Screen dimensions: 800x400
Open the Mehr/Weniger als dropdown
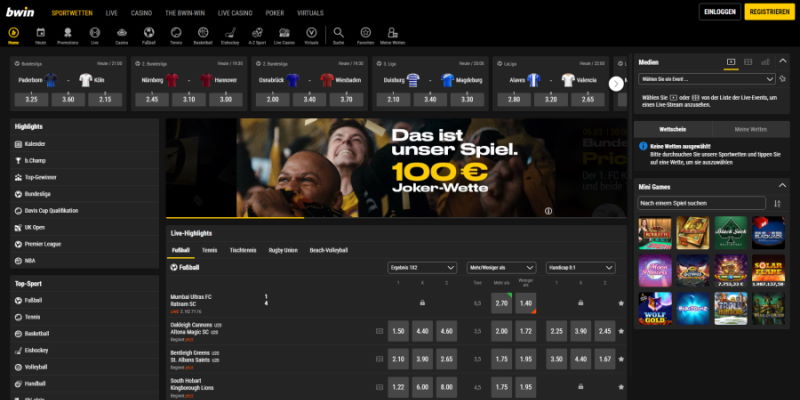tap(502, 268)
